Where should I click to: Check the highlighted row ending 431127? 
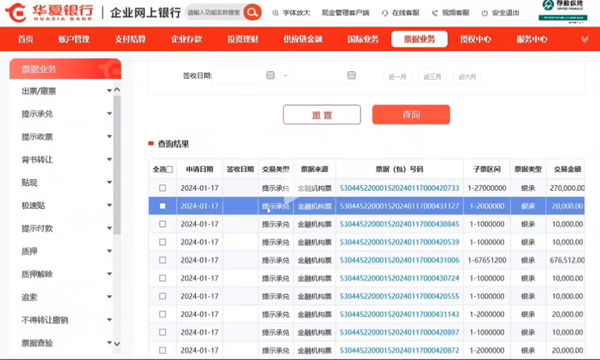point(163,206)
